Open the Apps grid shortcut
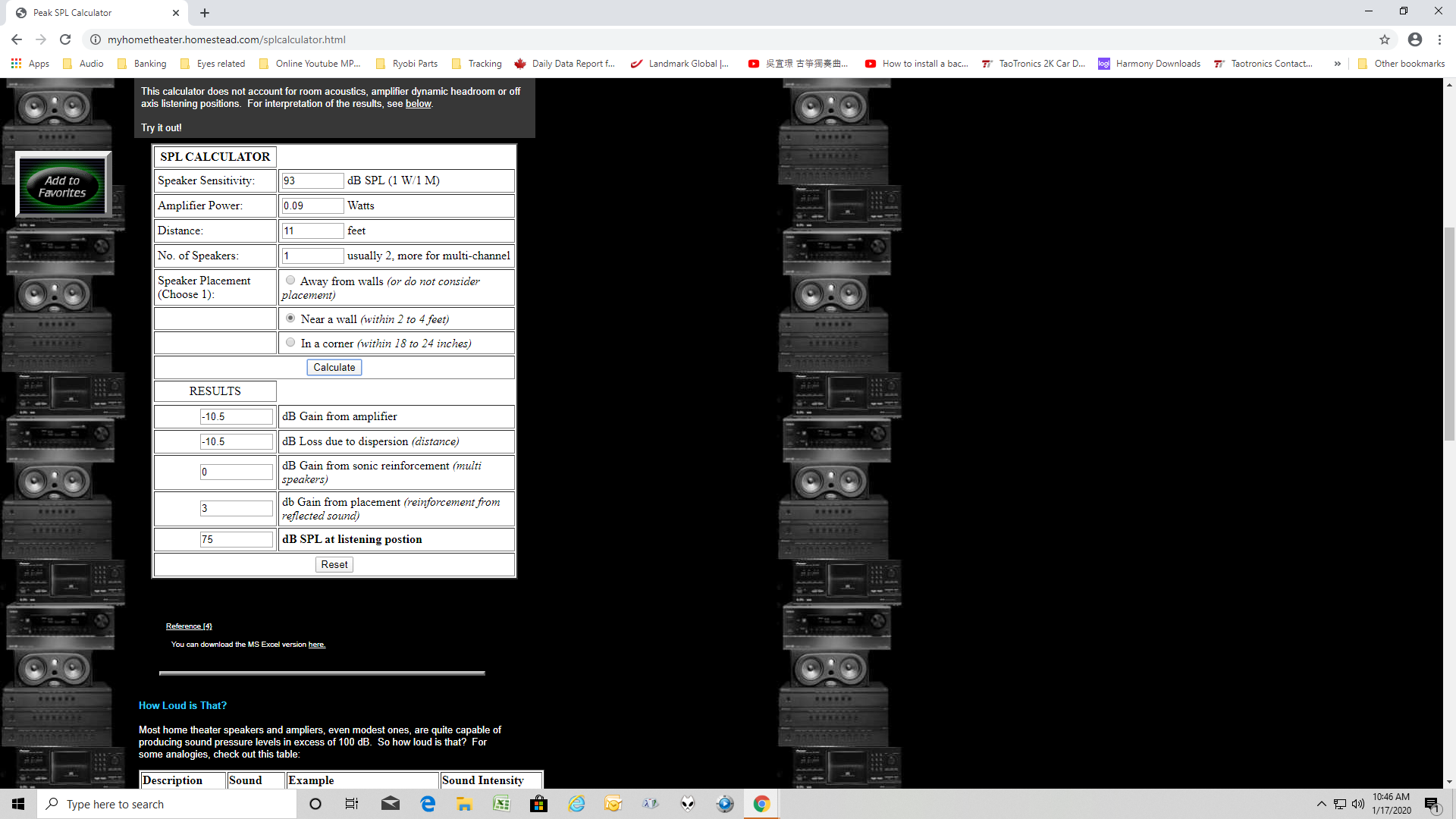Viewport: 1456px width, 819px height. (30, 64)
